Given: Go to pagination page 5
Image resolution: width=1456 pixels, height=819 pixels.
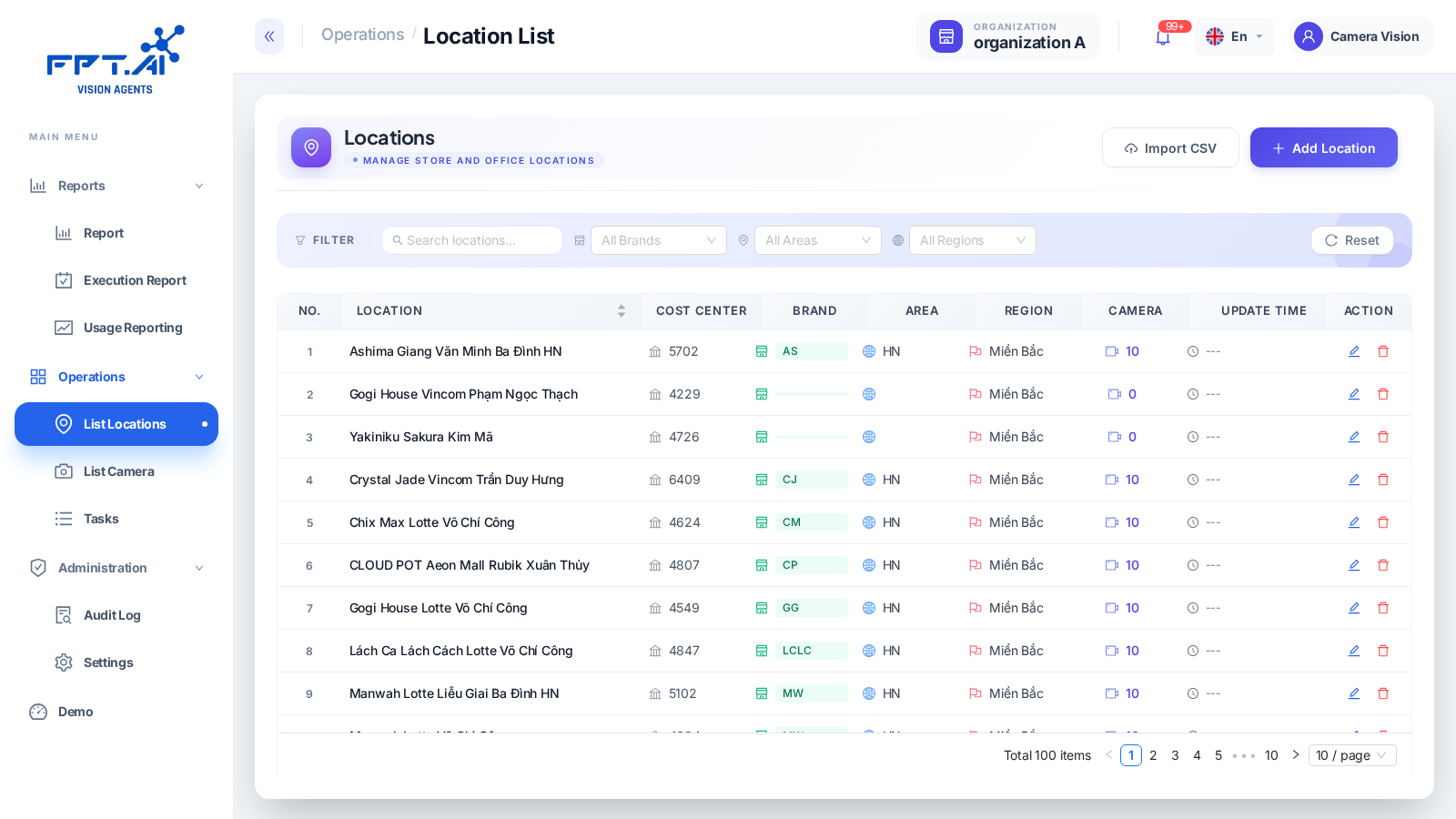Looking at the screenshot, I should pyautogui.click(x=1218, y=755).
